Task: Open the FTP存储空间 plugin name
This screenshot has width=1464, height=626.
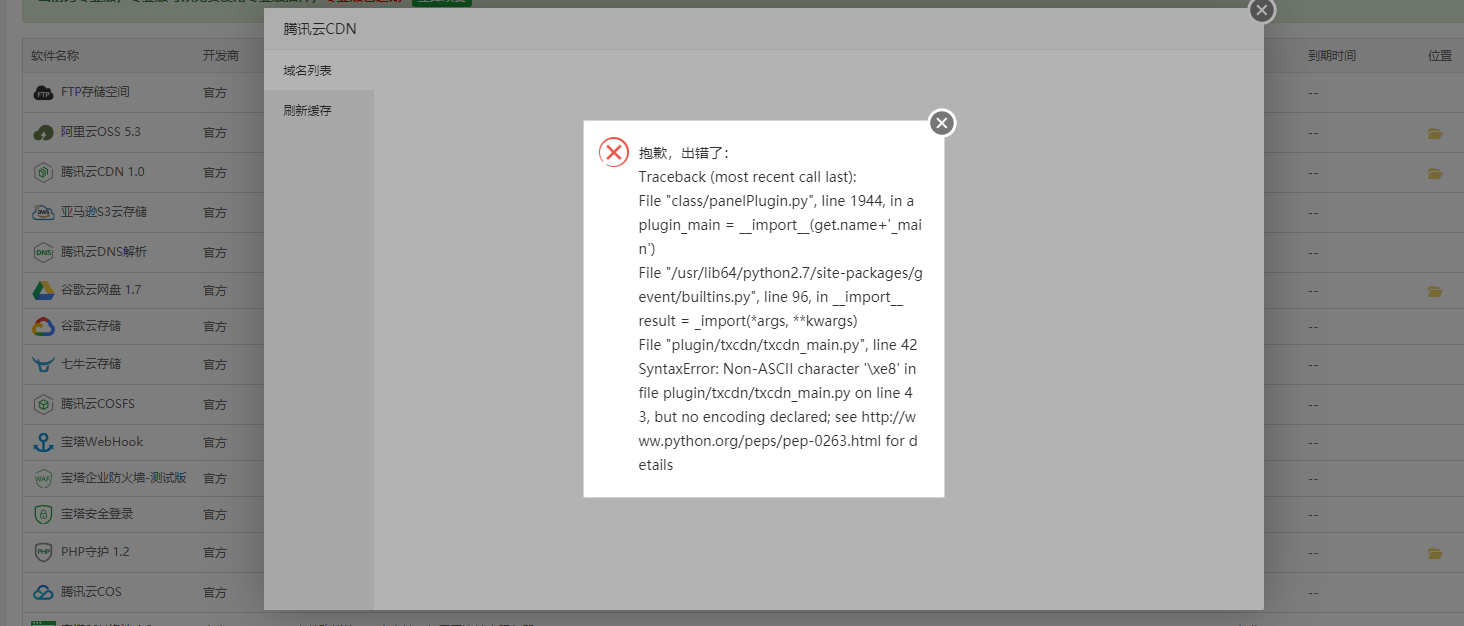Action: point(95,92)
